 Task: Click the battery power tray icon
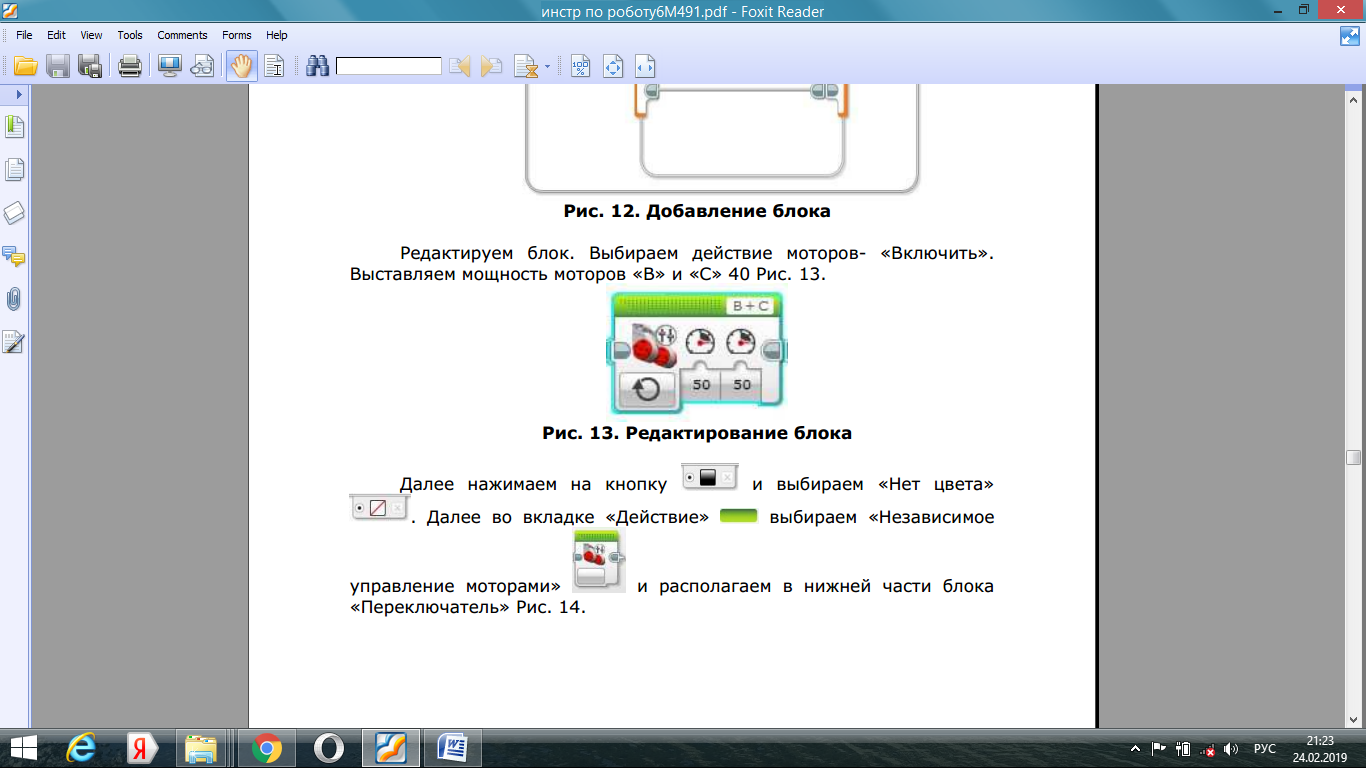pos(1183,748)
